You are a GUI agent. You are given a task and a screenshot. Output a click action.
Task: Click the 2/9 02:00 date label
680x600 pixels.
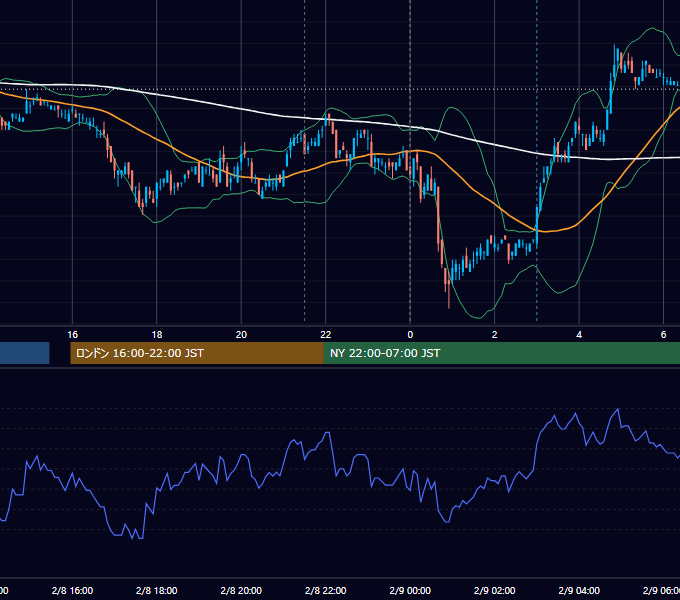494,591
